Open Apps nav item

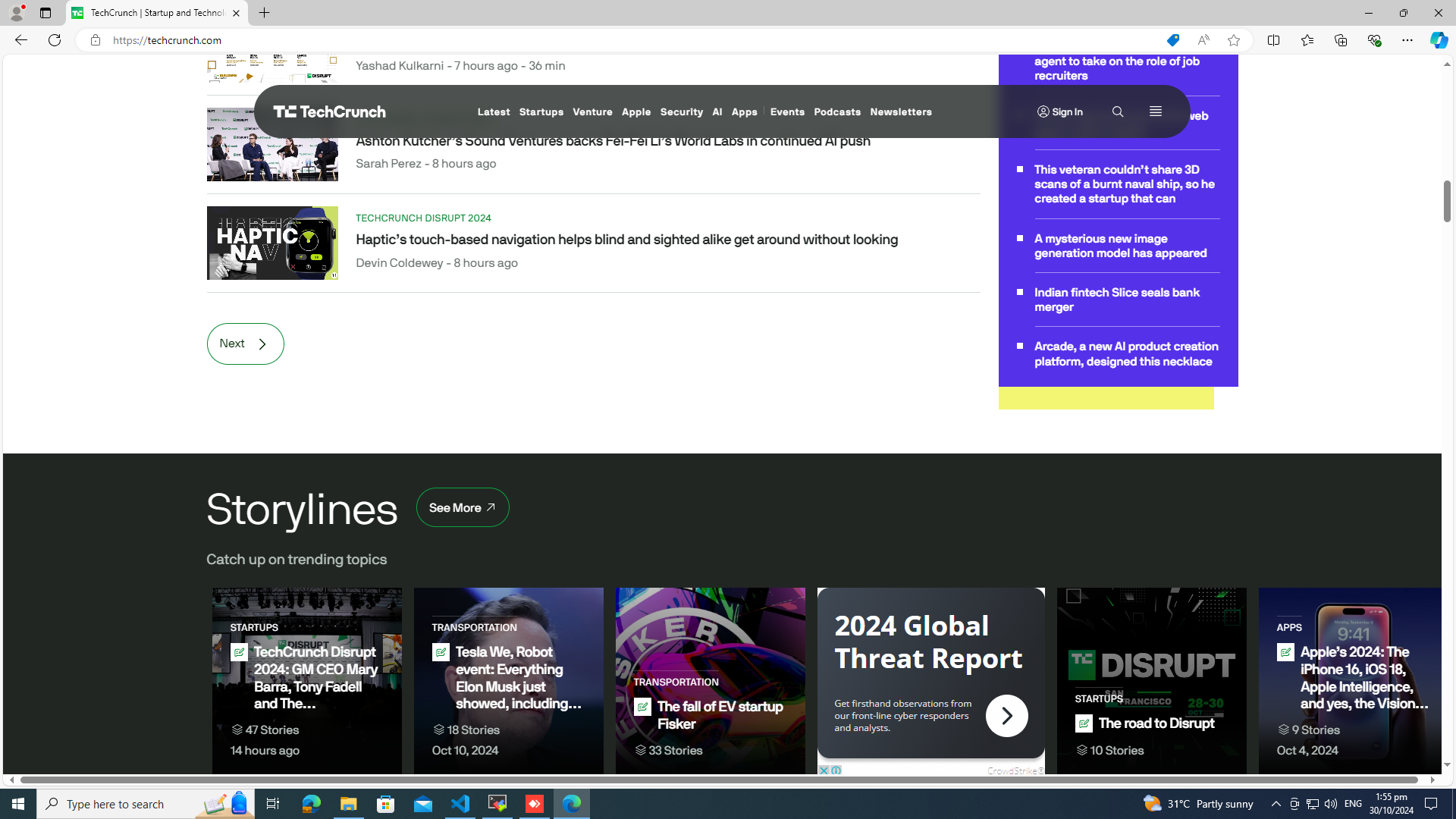point(744,111)
